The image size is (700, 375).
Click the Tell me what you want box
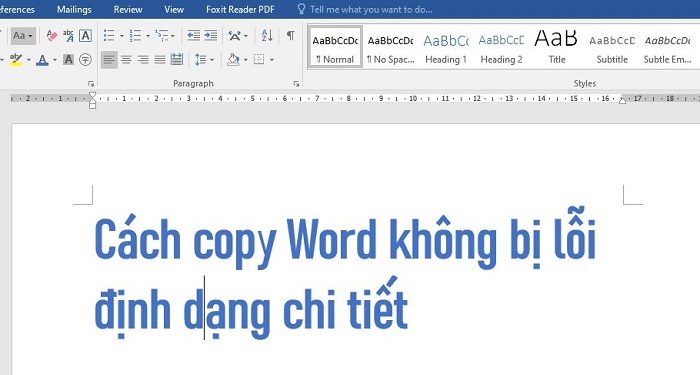[371, 9]
